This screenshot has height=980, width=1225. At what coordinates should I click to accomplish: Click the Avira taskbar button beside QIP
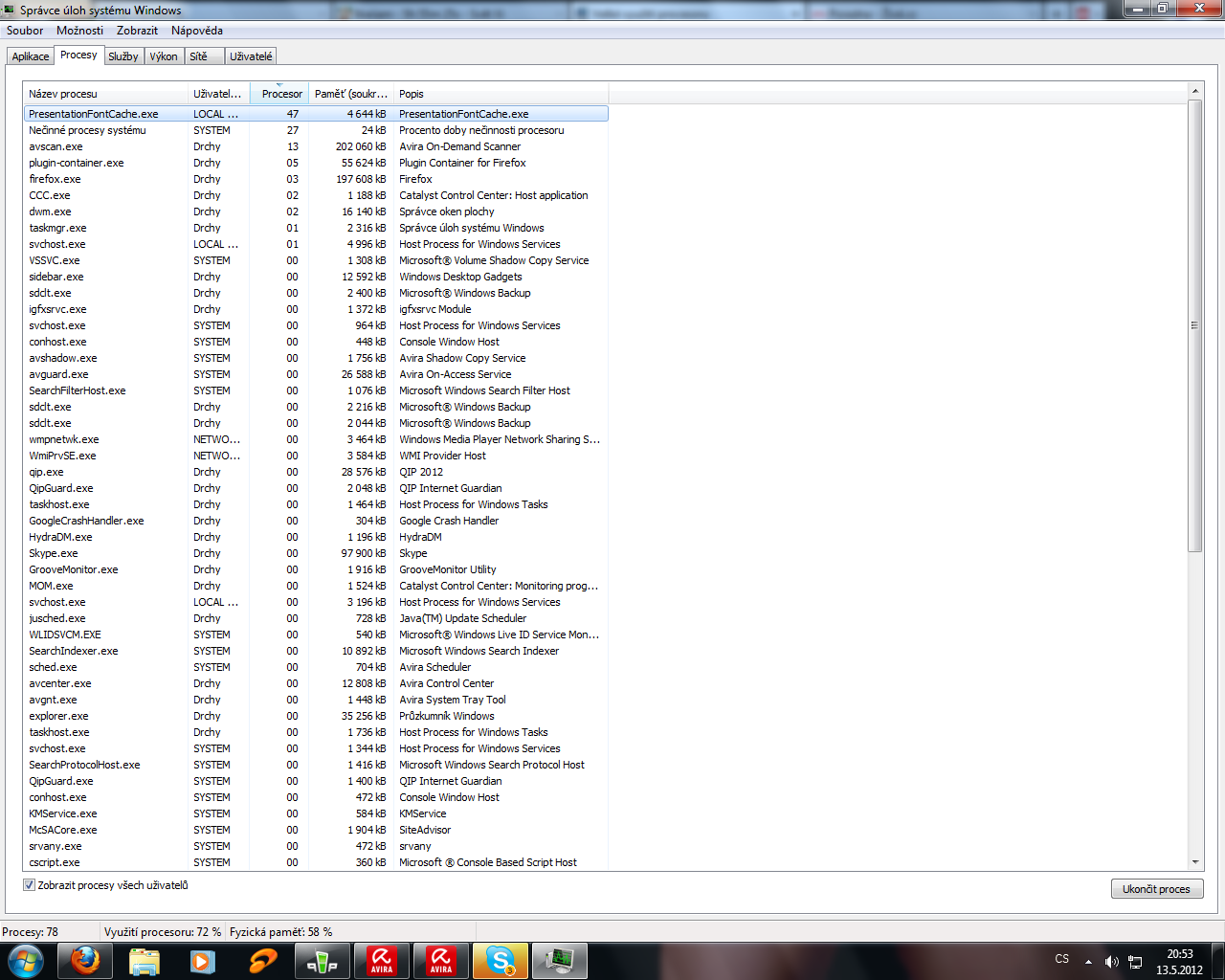click(381, 961)
